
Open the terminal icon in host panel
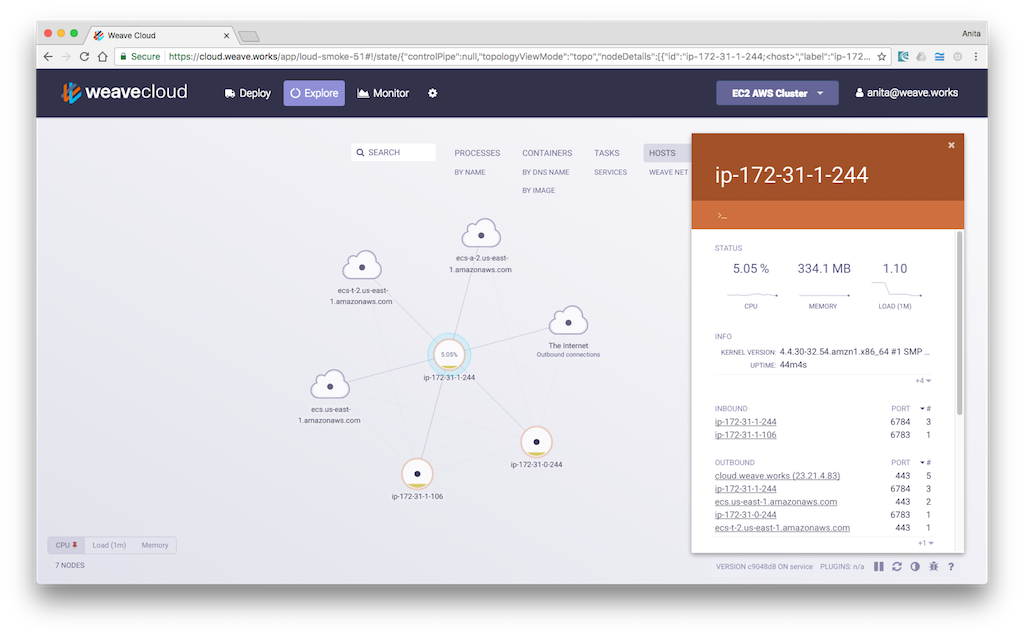coord(722,215)
